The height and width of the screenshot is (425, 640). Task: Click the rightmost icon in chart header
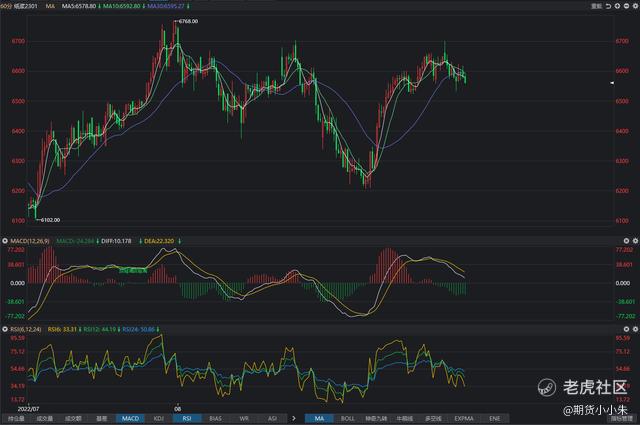pyautogui.click(x=633, y=5)
